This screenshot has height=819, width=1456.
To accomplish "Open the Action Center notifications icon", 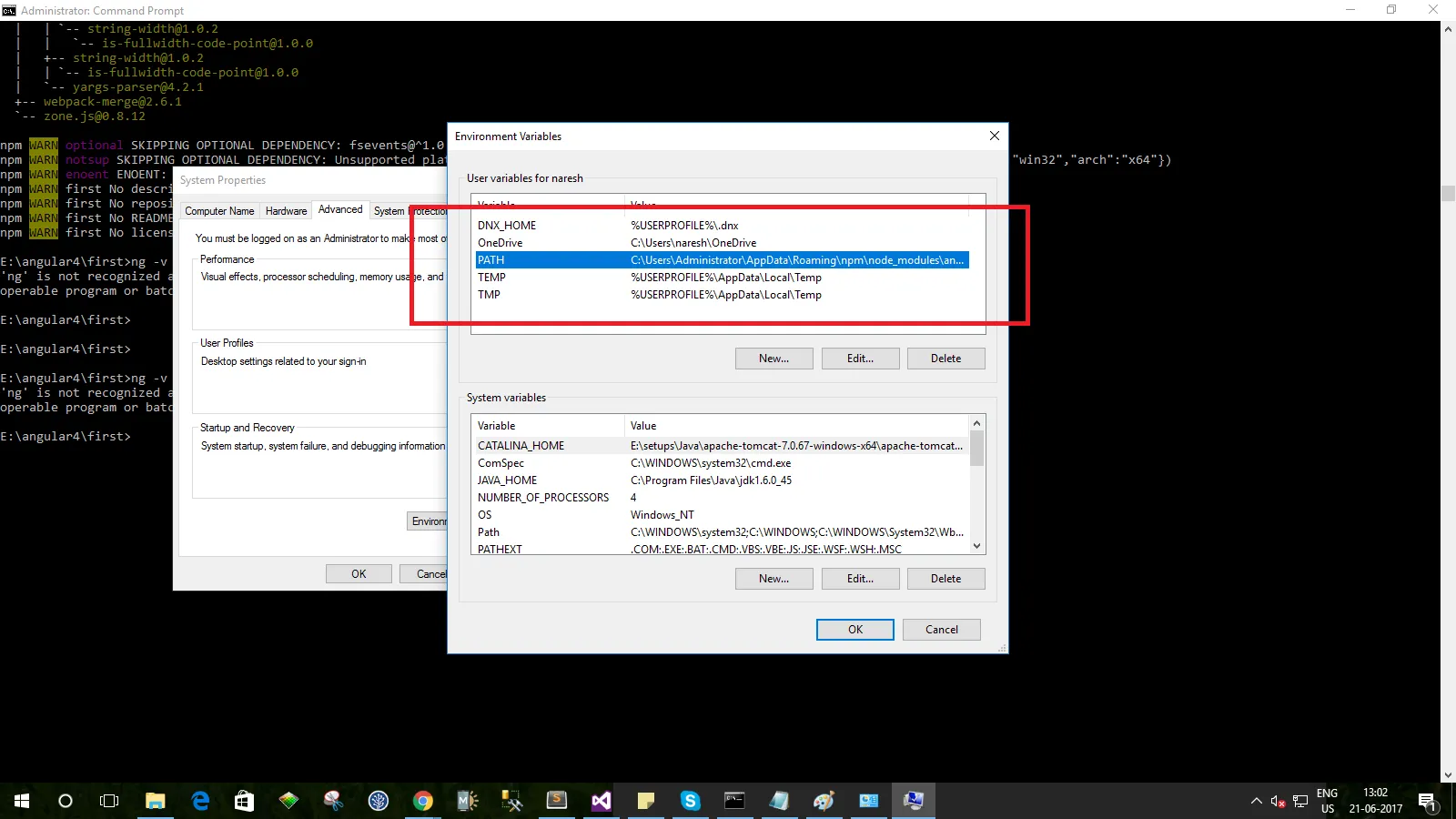I will coord(1427,801).
